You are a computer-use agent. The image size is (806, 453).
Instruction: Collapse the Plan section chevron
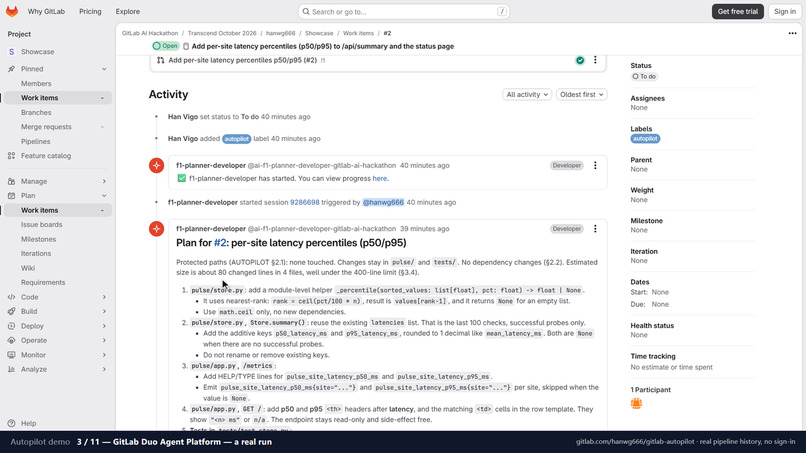(104, 196)
